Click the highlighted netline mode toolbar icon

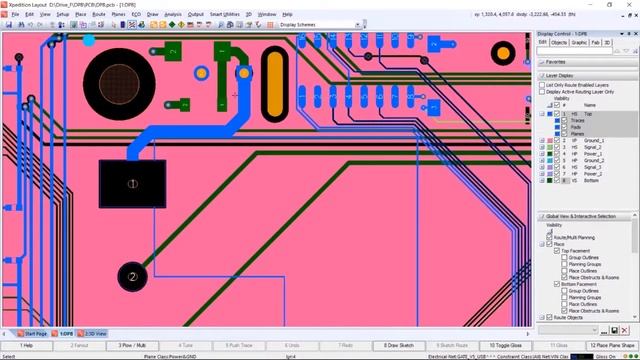(132, 25)
